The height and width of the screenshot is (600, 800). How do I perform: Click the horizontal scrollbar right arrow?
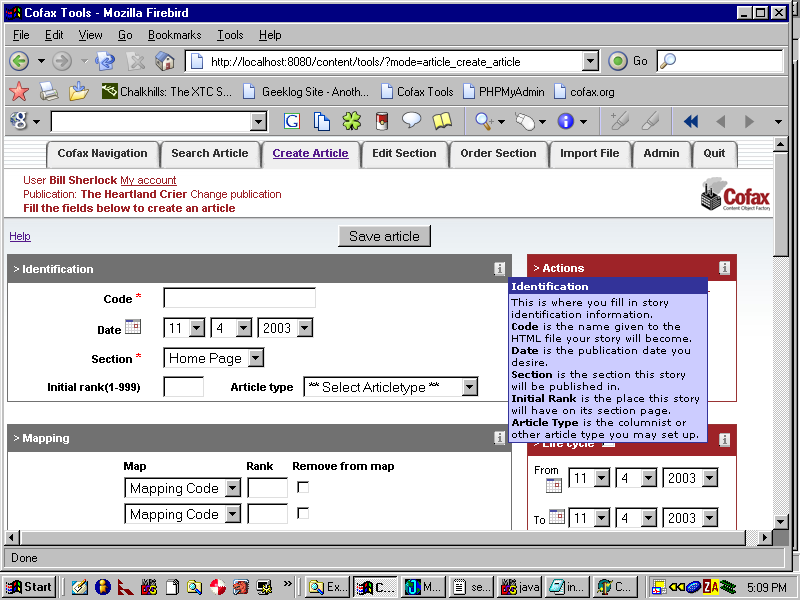coord(764,537)
